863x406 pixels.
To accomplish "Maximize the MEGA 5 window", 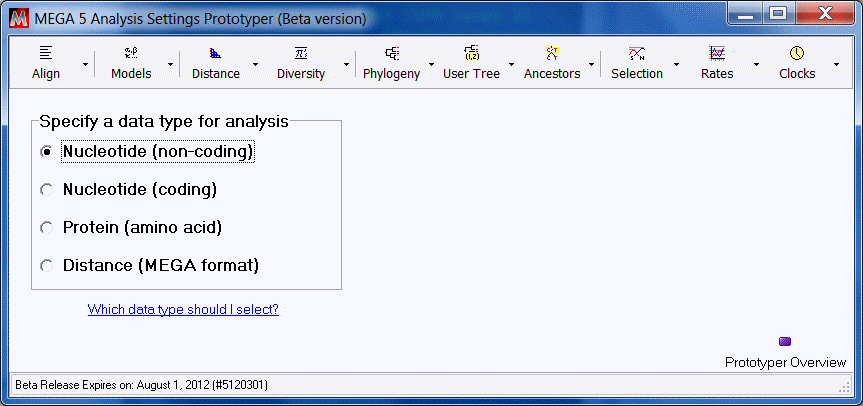I will pos(777,15).
